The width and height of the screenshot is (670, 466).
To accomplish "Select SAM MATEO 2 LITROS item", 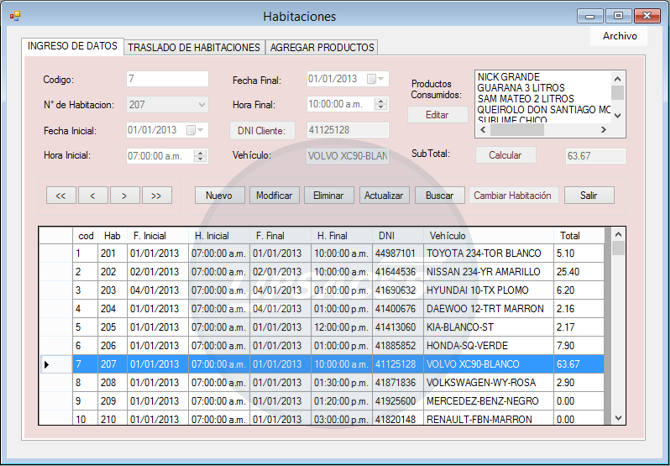I will (525, 99).
